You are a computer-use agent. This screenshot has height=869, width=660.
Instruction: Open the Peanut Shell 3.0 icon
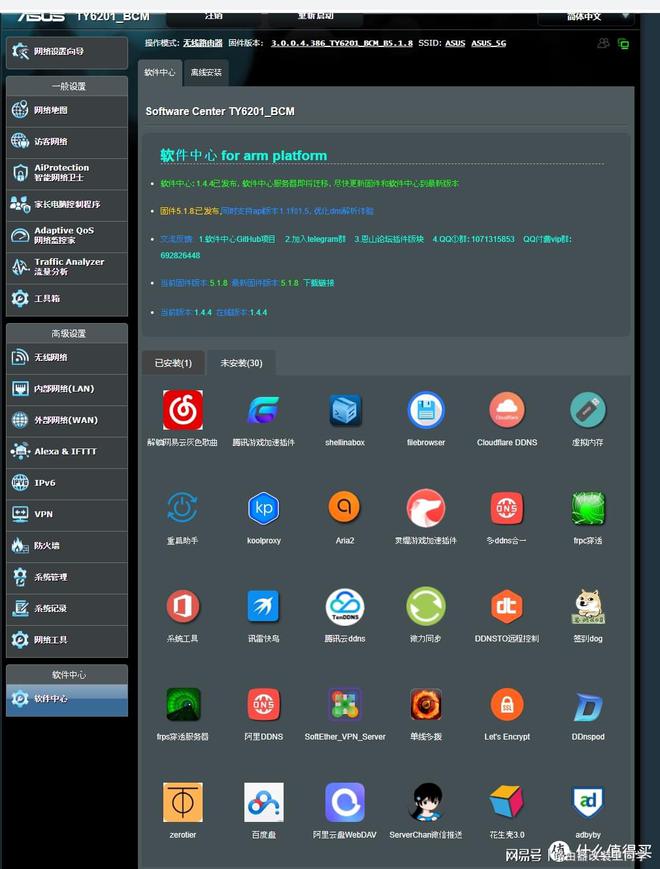(506, 802)
